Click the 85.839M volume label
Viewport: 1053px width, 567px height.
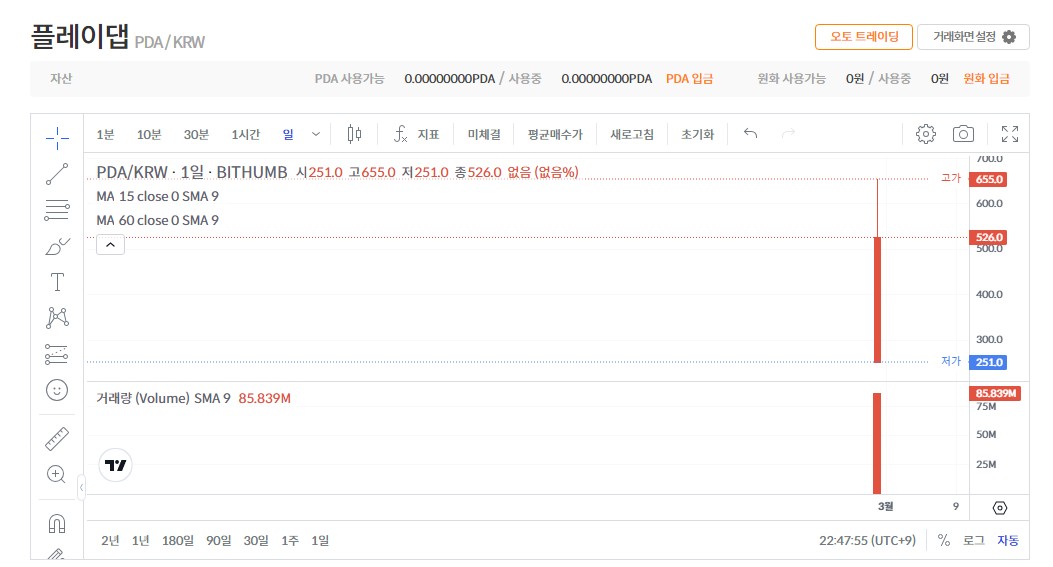click(x=995, y=394)
